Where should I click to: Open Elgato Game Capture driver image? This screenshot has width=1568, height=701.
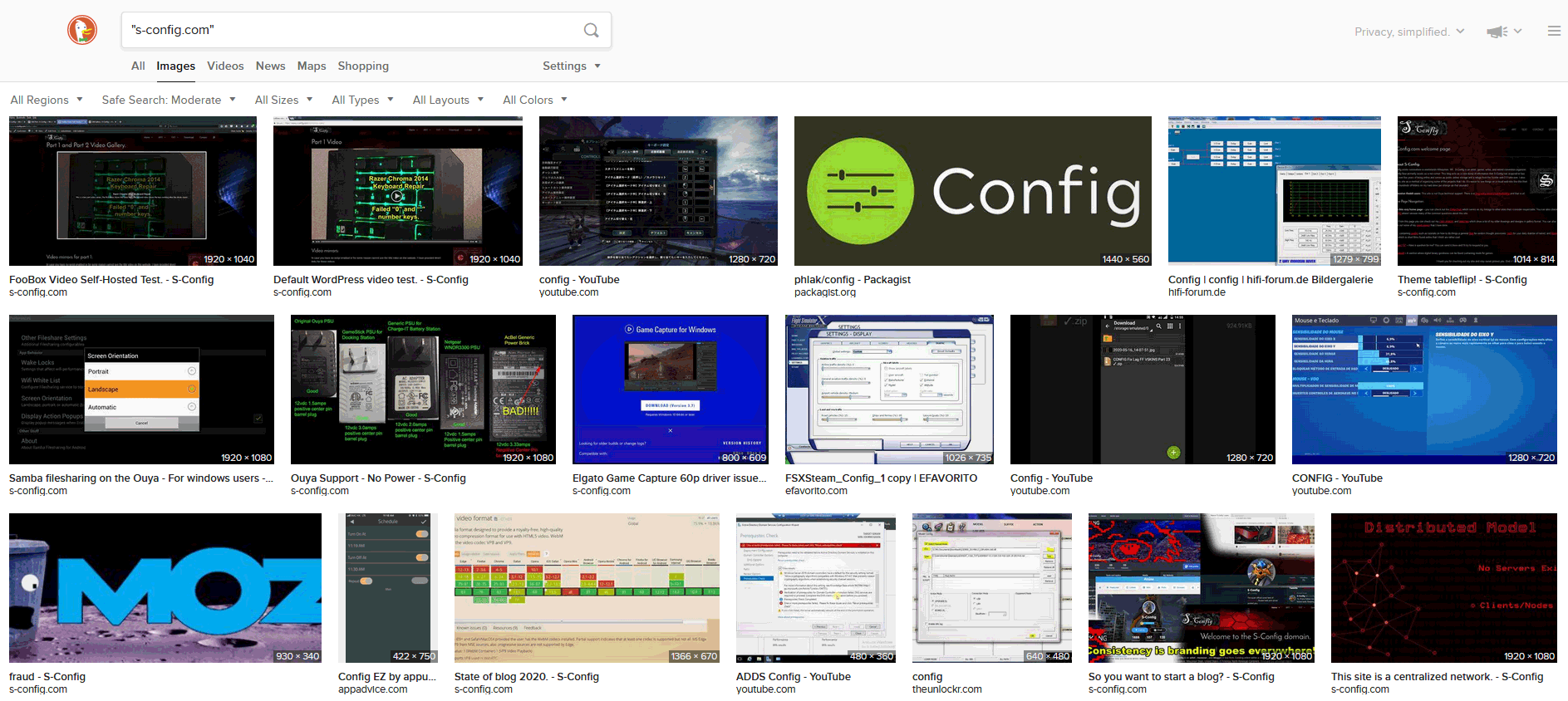671,390
